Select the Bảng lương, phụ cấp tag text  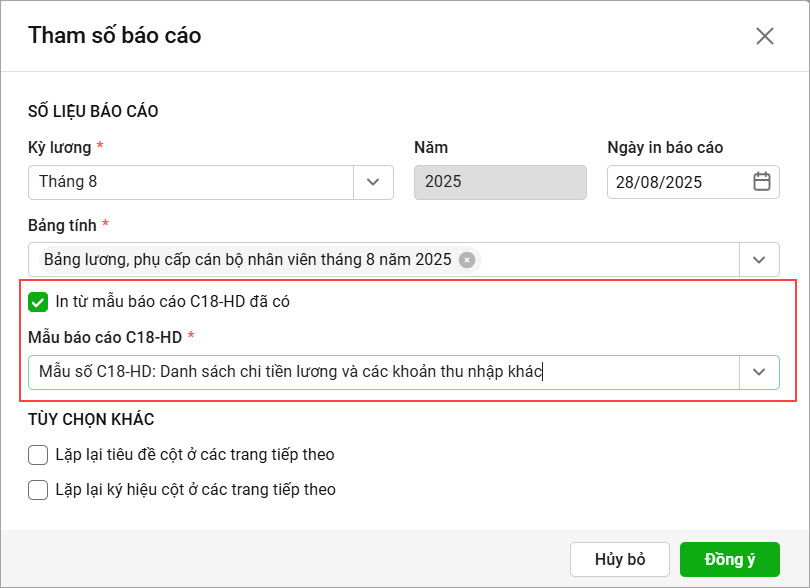coord(247,260)
